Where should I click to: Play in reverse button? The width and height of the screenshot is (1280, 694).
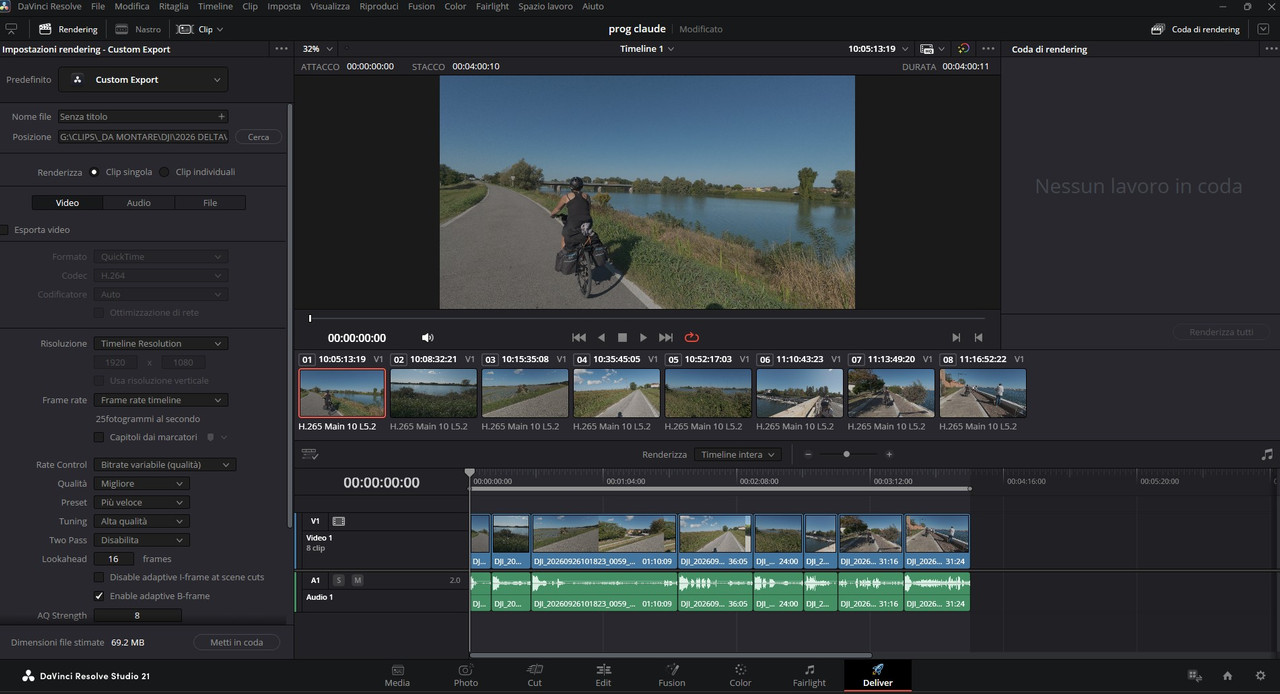click(x=601, y=338)
